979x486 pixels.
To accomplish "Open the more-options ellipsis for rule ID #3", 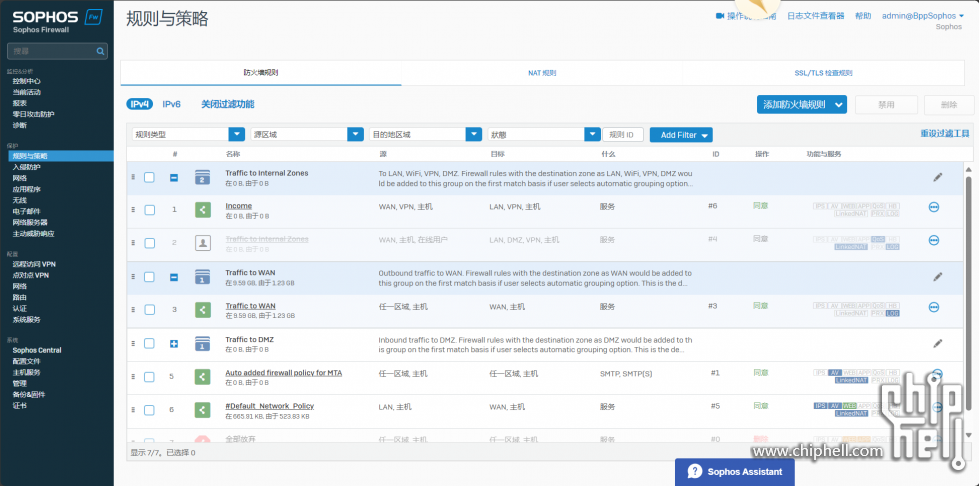I will coord(934,307).
